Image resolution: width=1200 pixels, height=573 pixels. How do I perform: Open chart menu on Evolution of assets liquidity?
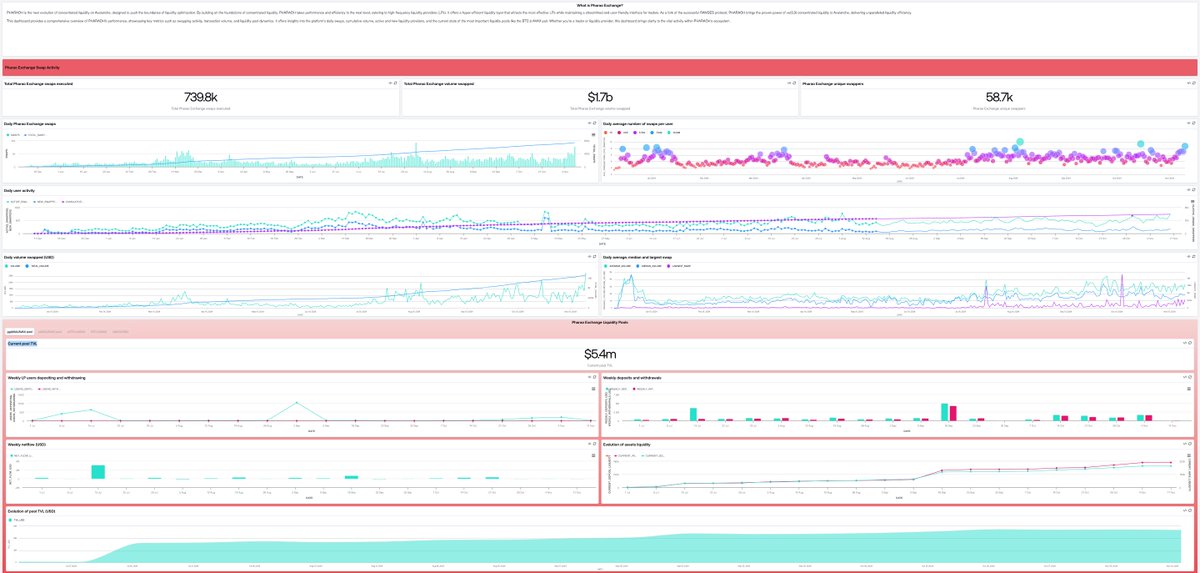click(1191, 454)
